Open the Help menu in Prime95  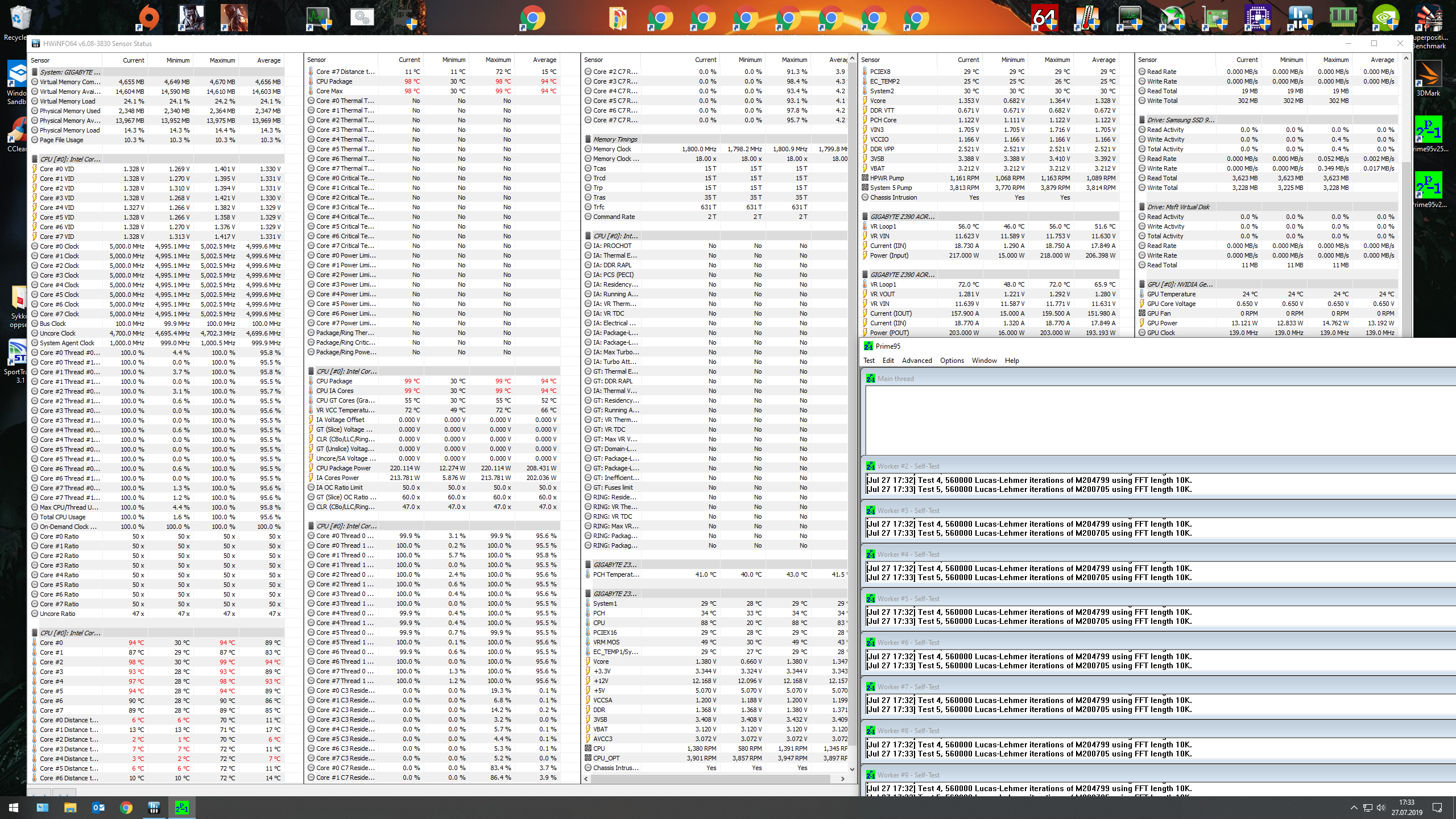tap(1012, 361)
